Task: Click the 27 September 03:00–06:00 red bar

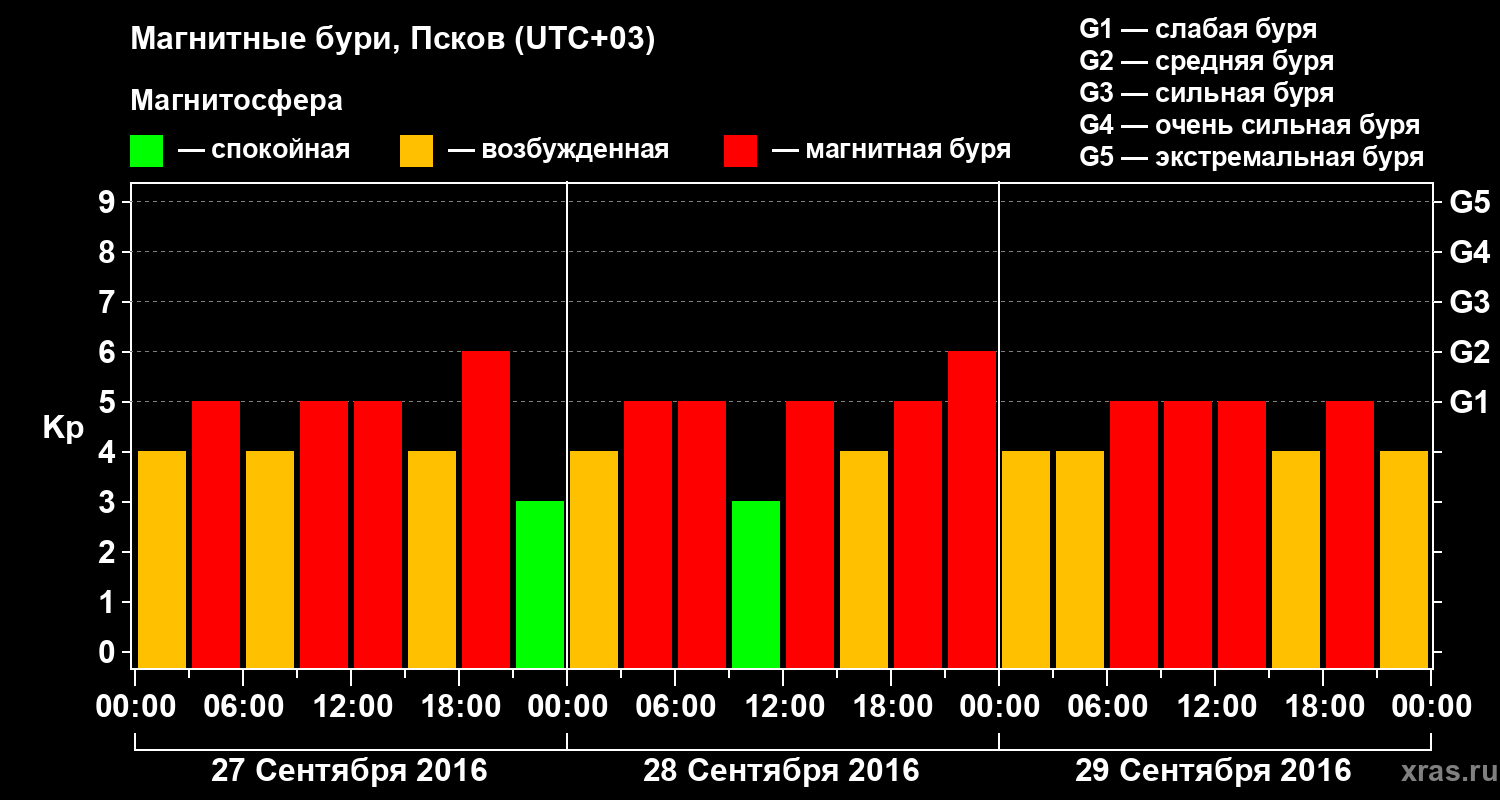Action: point(216,534)
